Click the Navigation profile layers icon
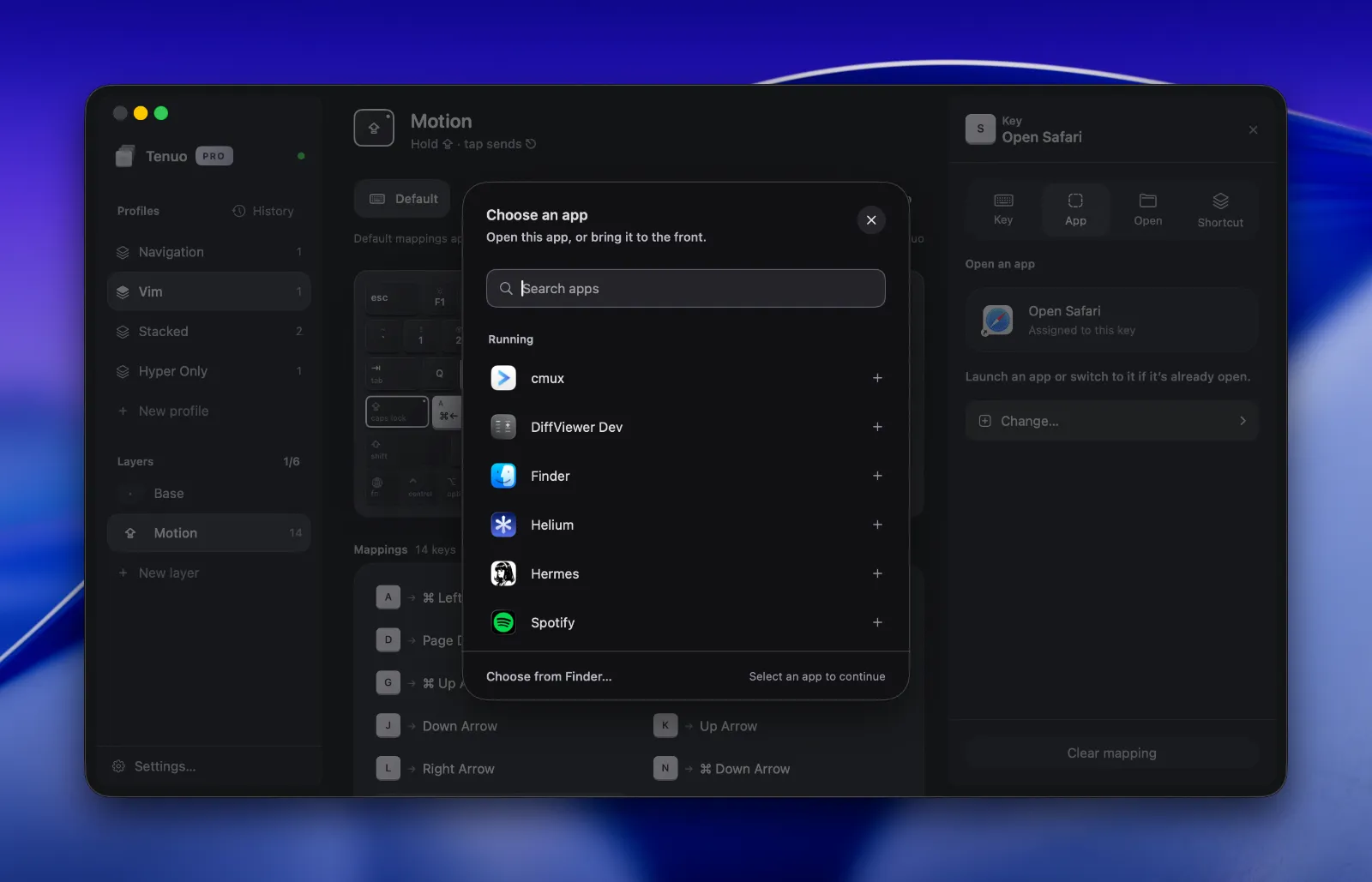Screen dimensions: 1372x882 pos(123,252)
